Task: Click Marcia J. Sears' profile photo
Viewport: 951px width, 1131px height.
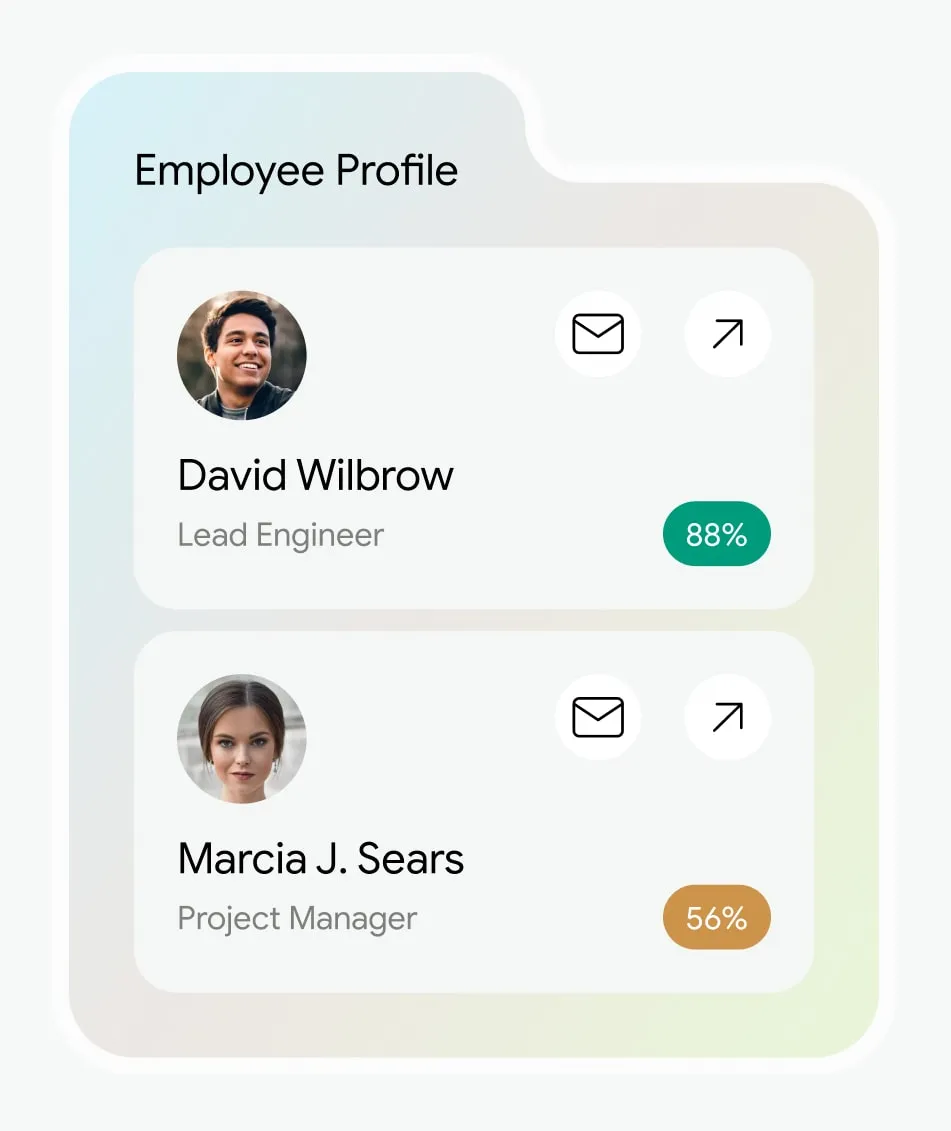Action: click(x=242, y=738)
